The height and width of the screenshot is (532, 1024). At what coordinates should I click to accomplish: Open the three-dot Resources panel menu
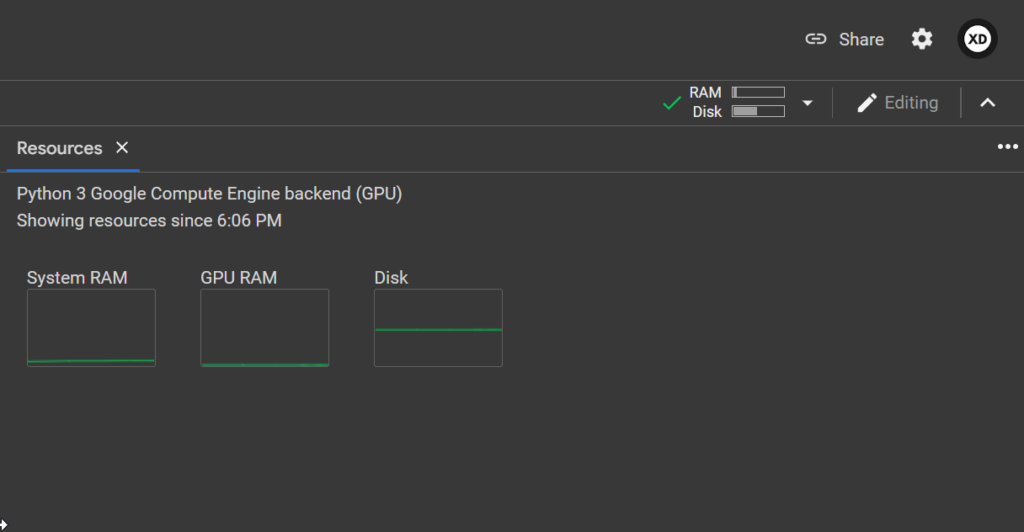1006,148
